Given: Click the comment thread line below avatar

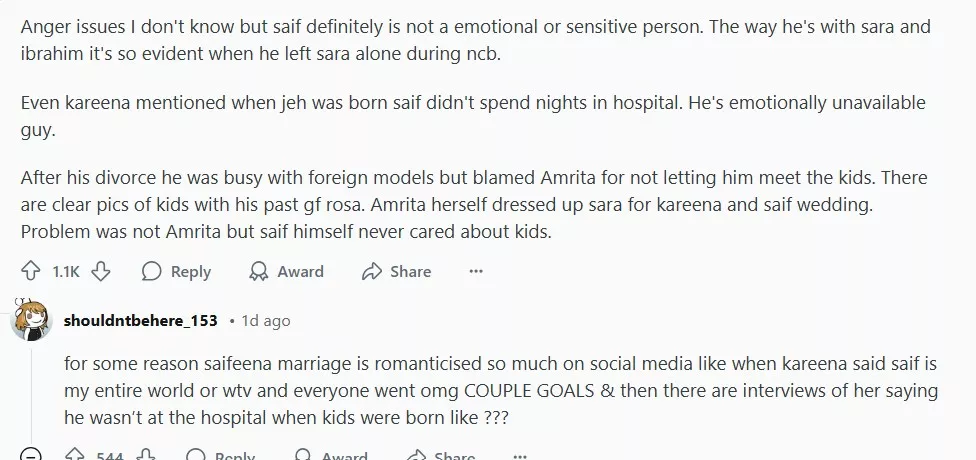Looking at the screenshot, I should coord(31,390).
